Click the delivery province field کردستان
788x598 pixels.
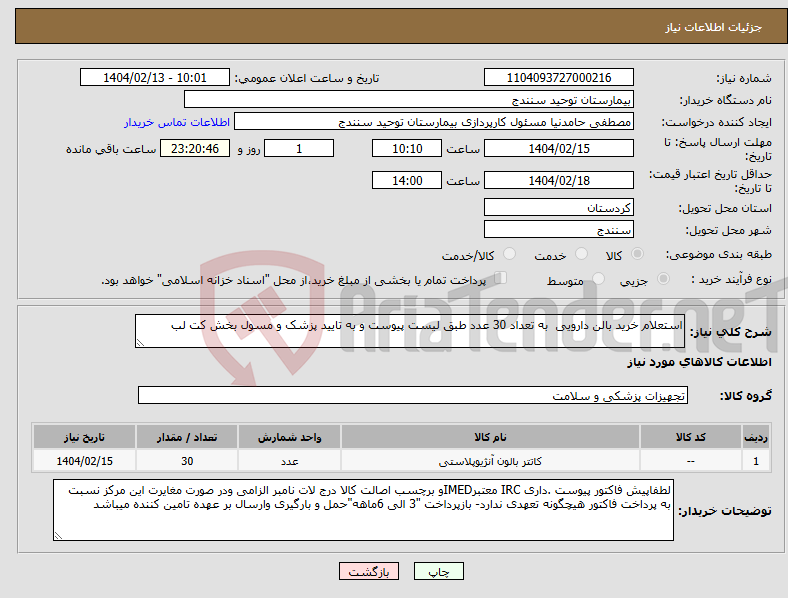click(x=559, y=207)
